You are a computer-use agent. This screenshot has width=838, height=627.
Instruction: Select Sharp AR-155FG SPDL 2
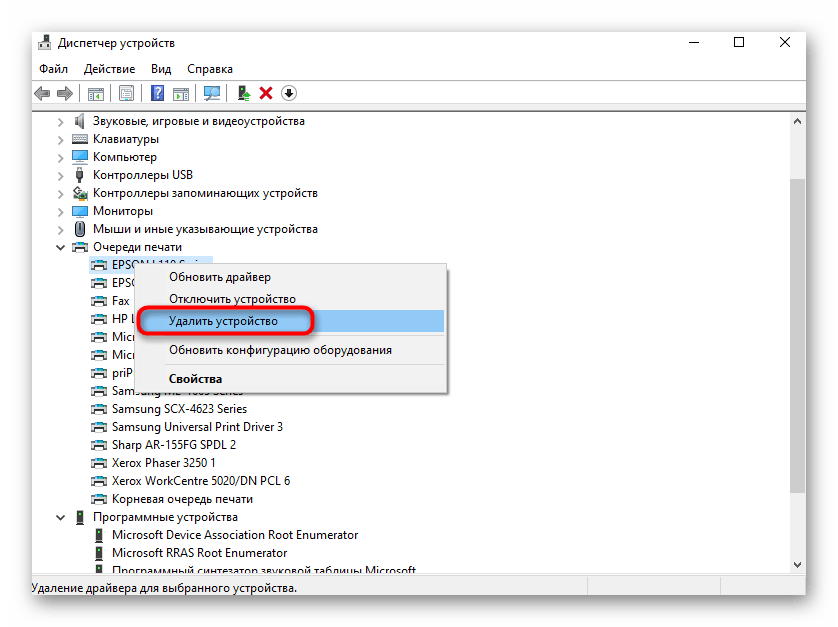point(174,445)
